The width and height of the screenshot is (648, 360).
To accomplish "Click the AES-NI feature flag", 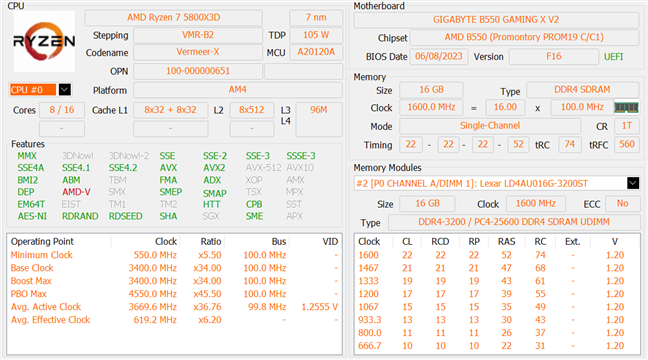I will coord(32,216).
